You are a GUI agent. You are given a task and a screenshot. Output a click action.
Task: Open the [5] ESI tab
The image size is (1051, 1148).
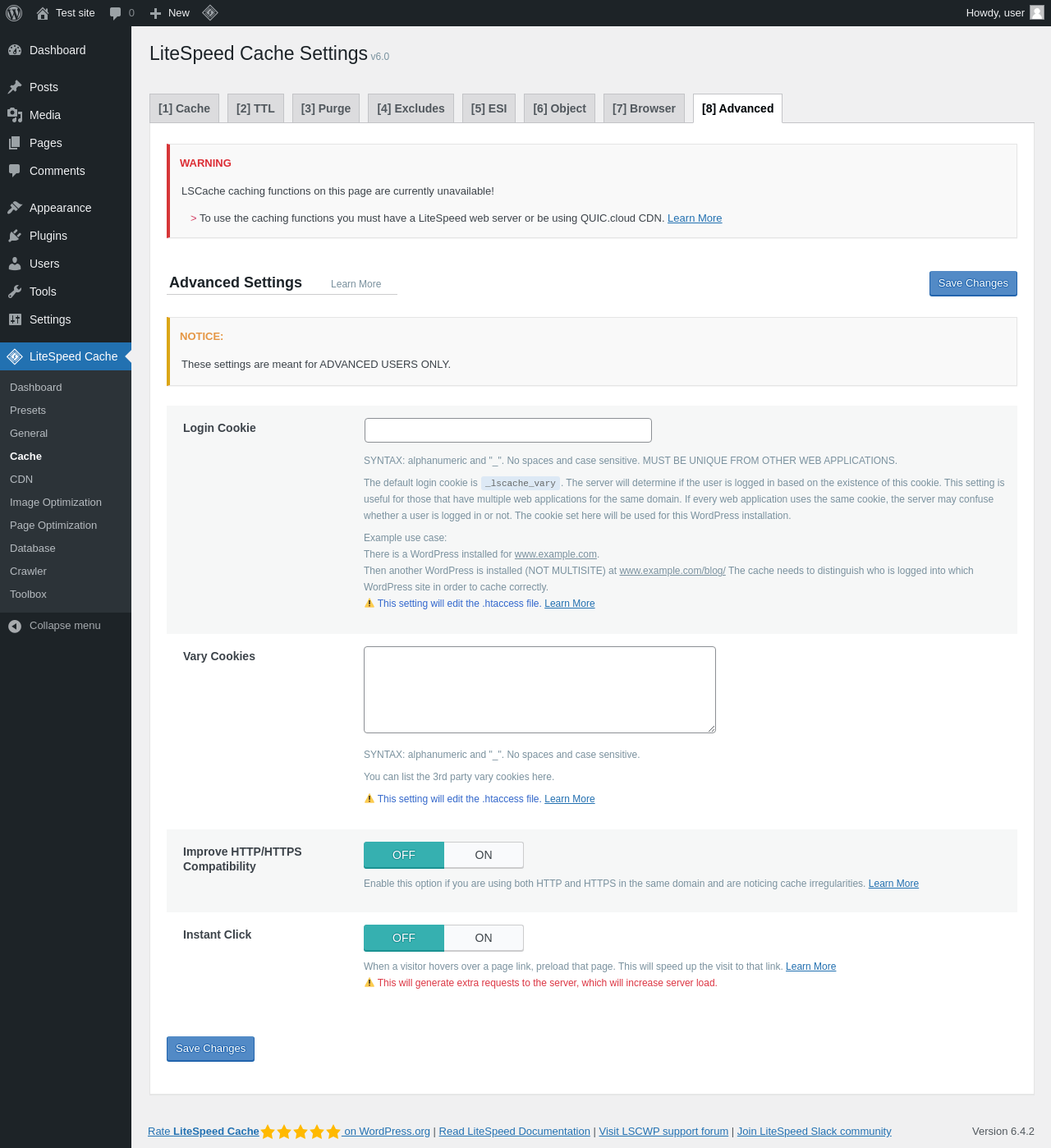point(489,108)
